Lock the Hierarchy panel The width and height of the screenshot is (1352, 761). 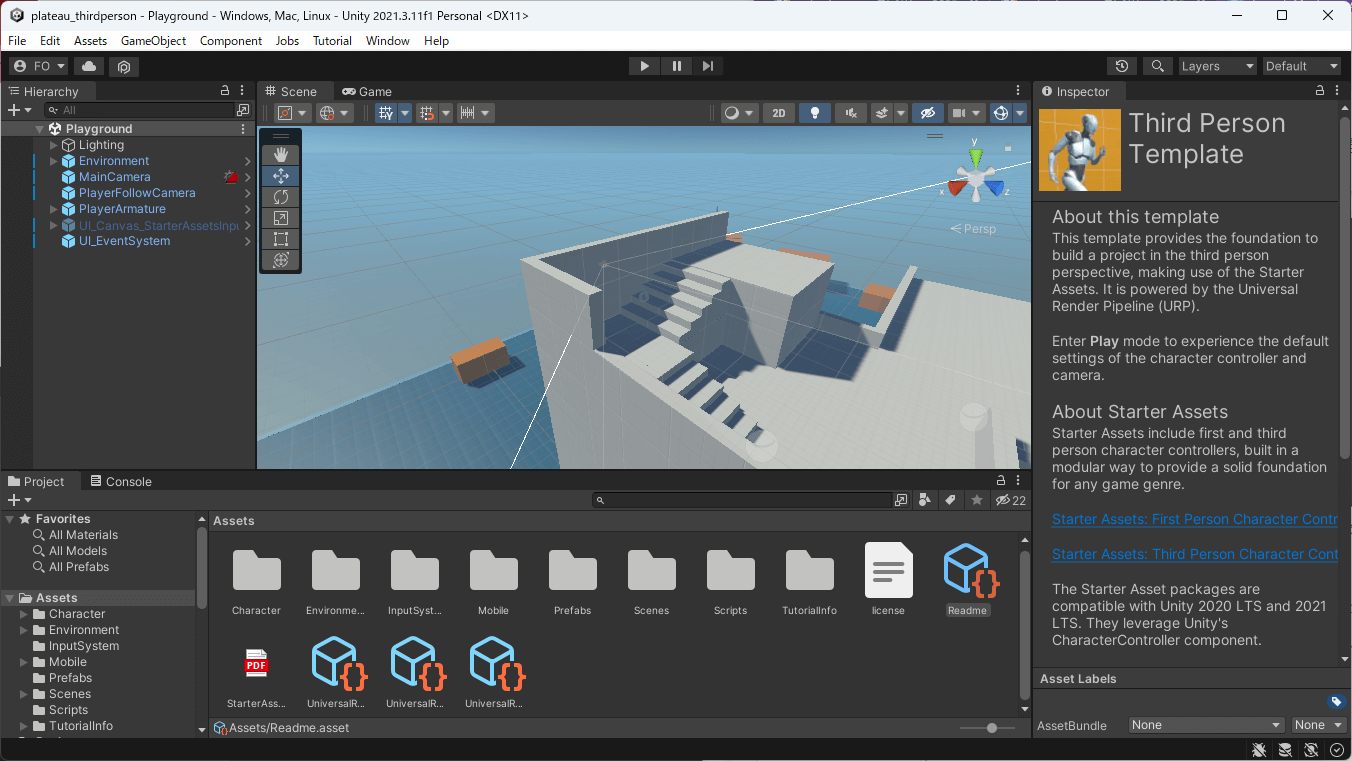(x=225, y=91)
